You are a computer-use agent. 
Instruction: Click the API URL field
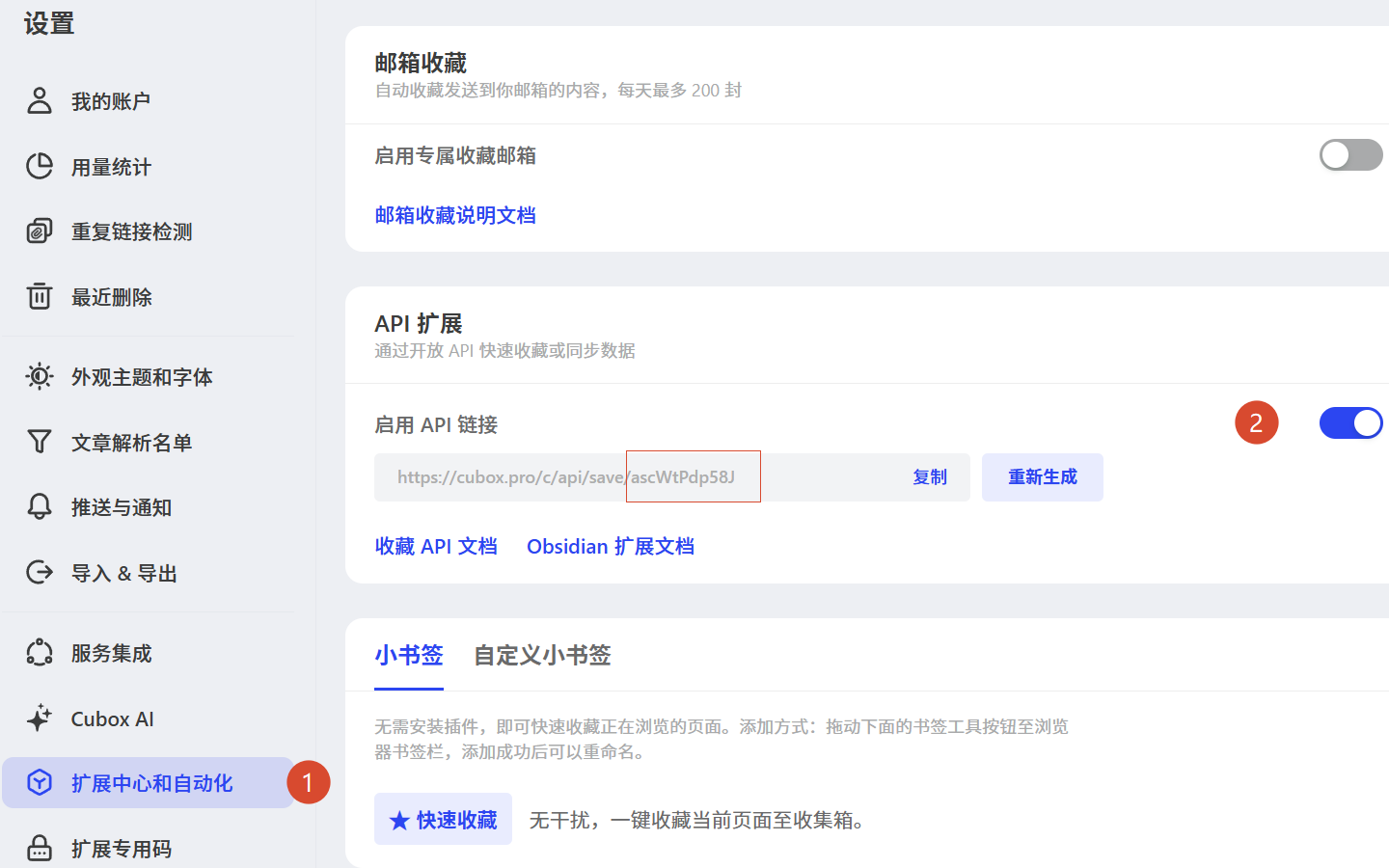(x=672, y=477)
